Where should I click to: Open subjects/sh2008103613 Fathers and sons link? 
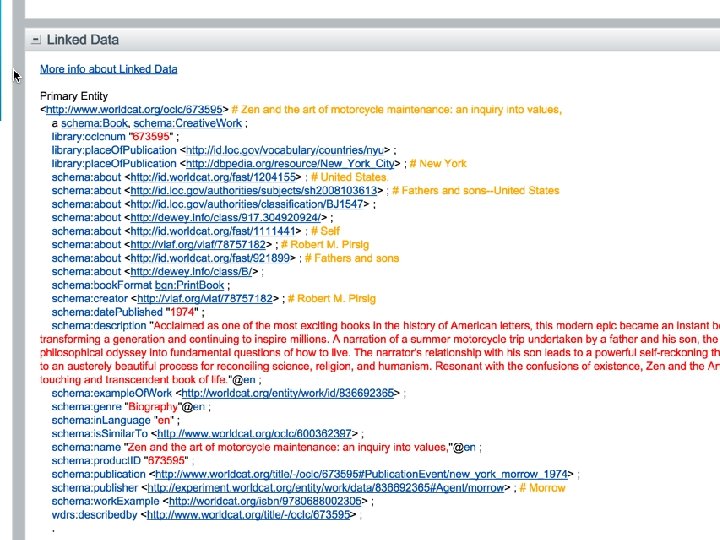[x=253, y=191]
